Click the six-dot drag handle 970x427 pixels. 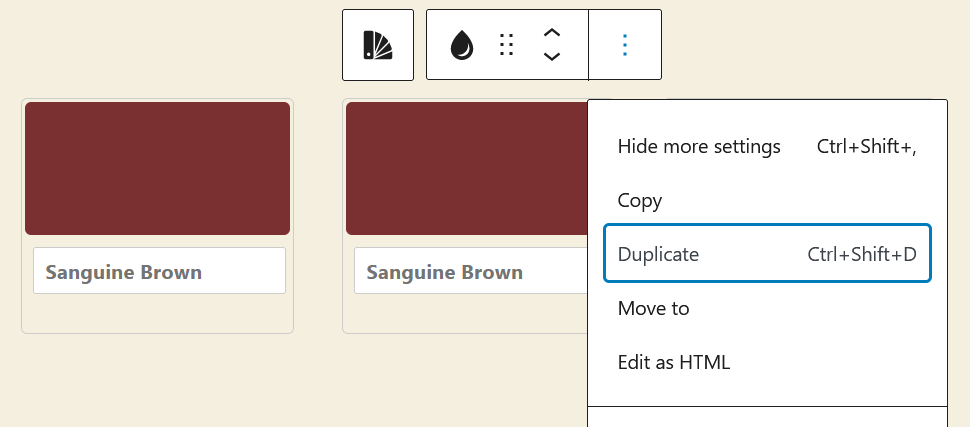pos(507,45)
